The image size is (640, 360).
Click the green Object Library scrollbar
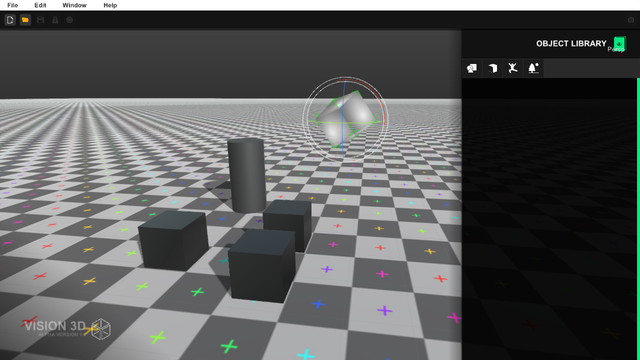point(638,218)
